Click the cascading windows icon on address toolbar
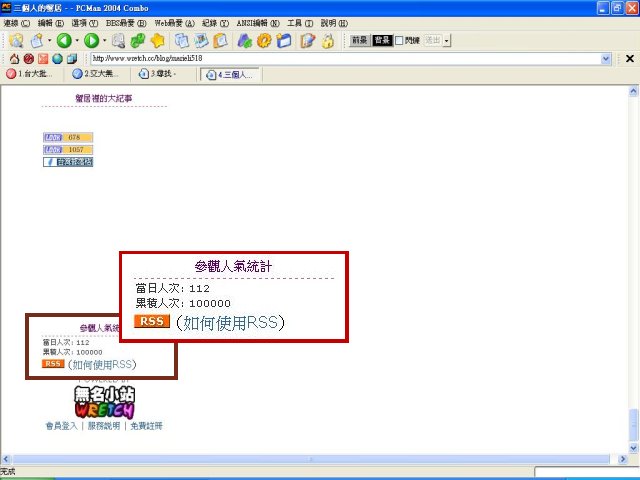640x480 pixels. click(72, 59)
